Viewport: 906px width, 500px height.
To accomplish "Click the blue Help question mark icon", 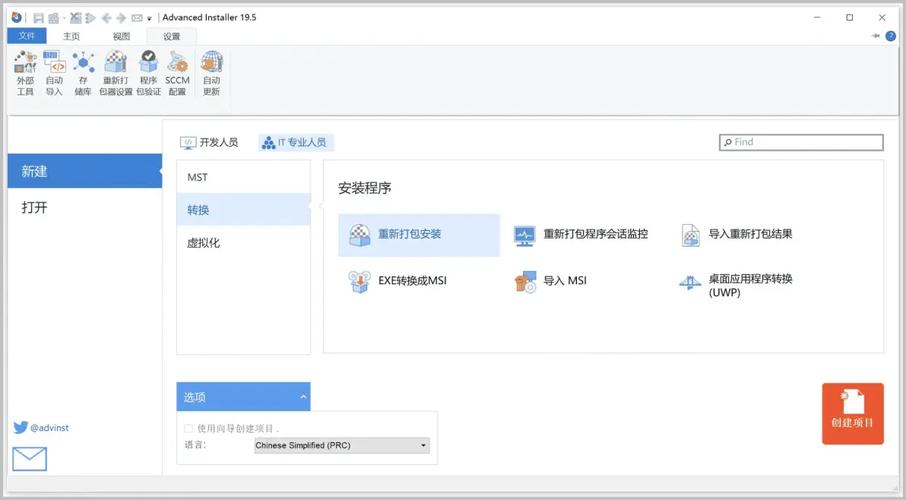I will [x=890, y=36].
